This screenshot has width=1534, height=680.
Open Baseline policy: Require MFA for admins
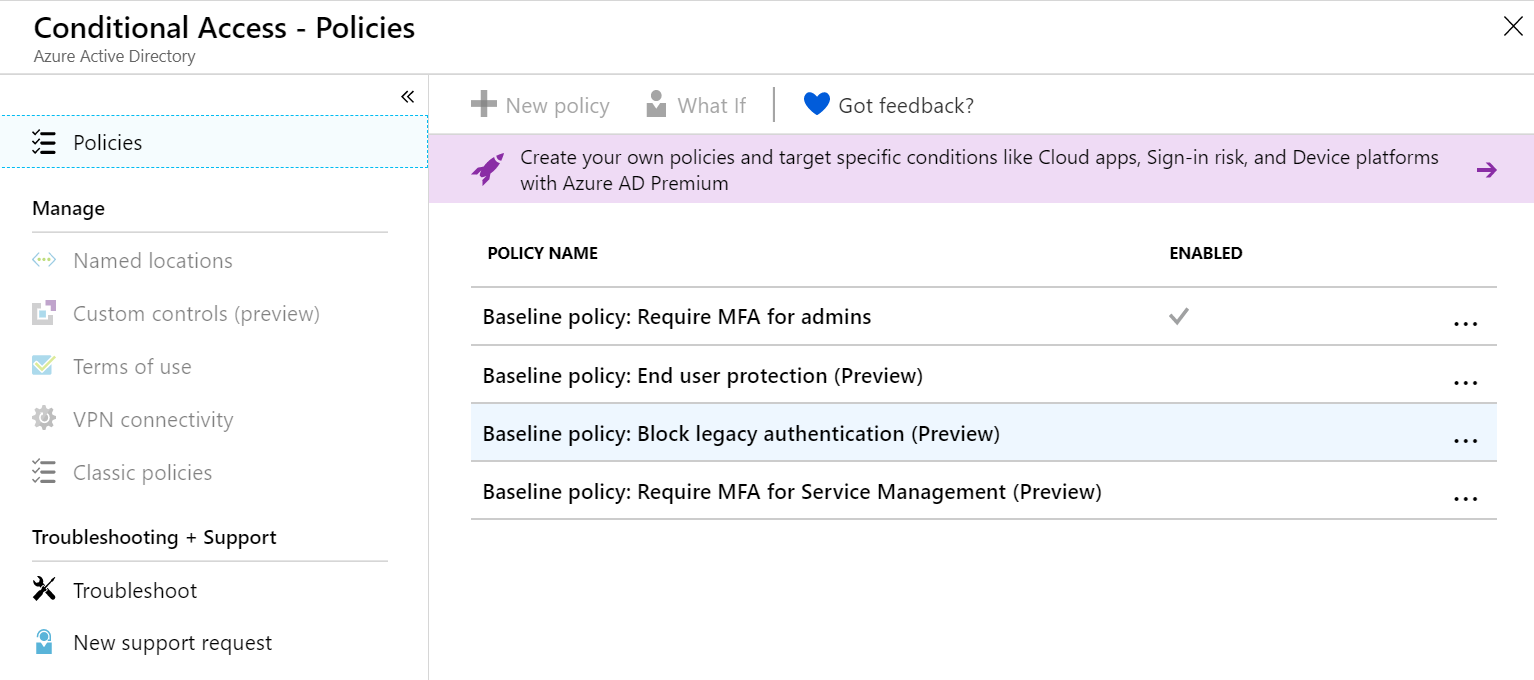click(677, 317)
